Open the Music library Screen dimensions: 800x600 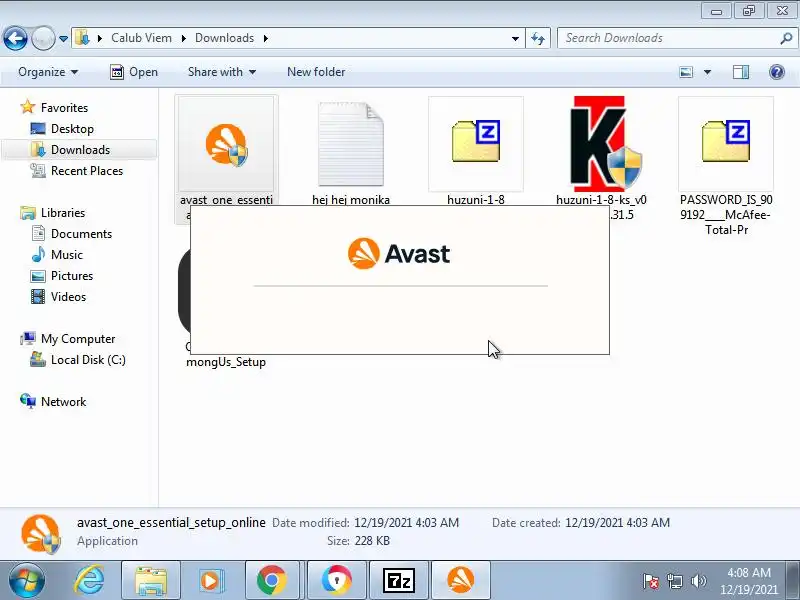[x=57, y=255]
